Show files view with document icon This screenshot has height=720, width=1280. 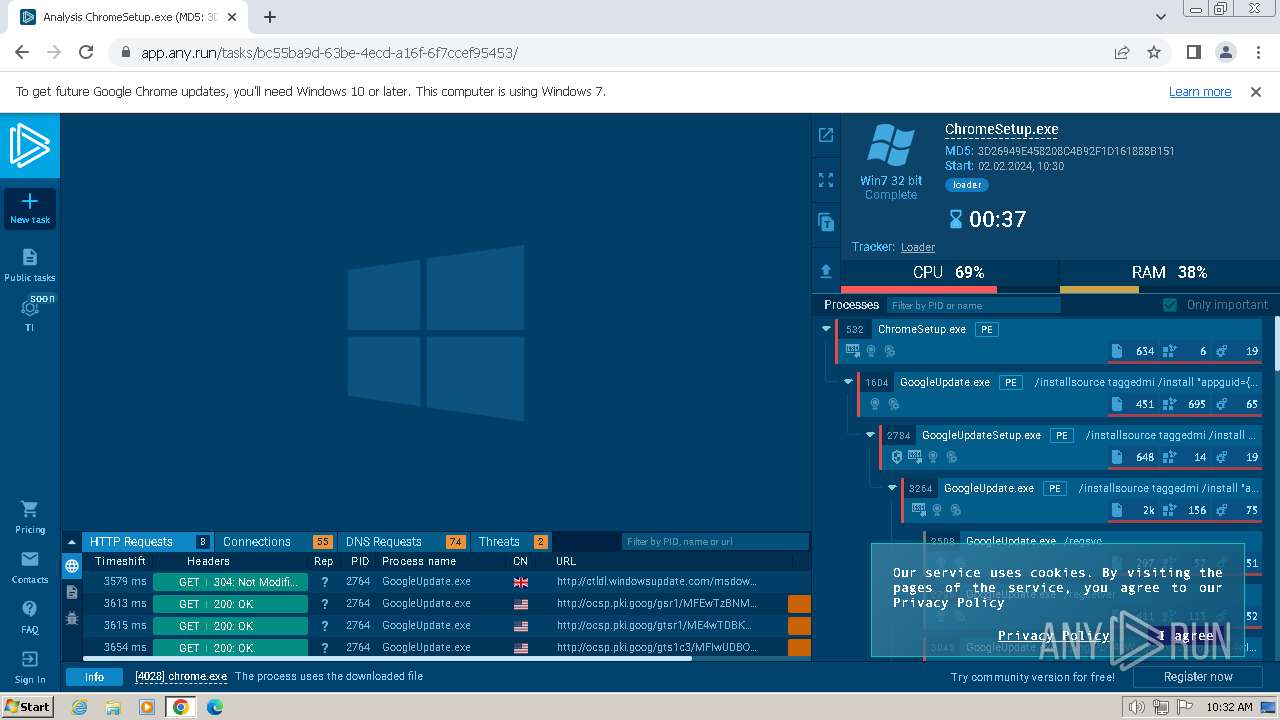[x=72, y=593]
